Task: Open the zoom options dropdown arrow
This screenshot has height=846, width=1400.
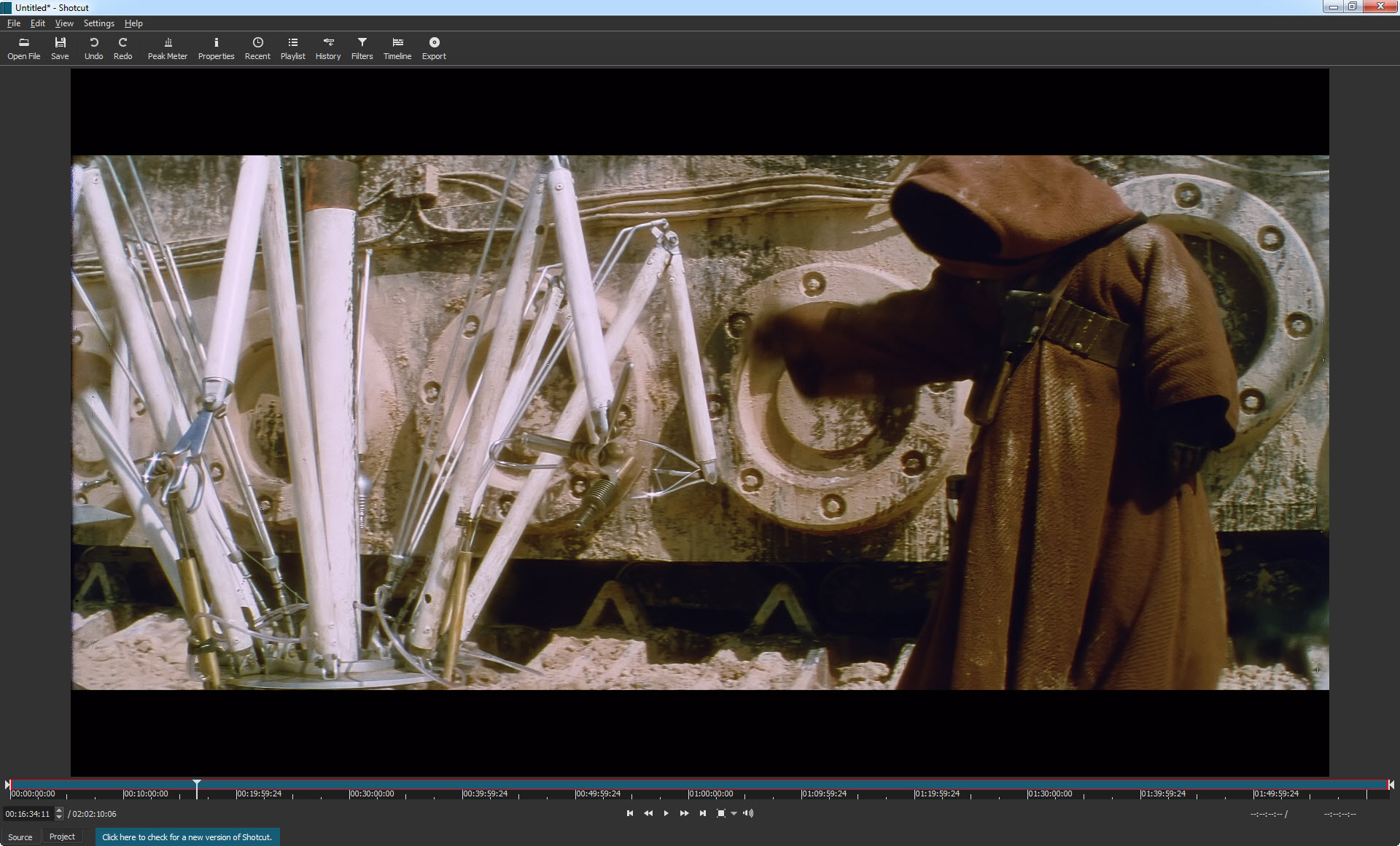Action: click(734, 814)
